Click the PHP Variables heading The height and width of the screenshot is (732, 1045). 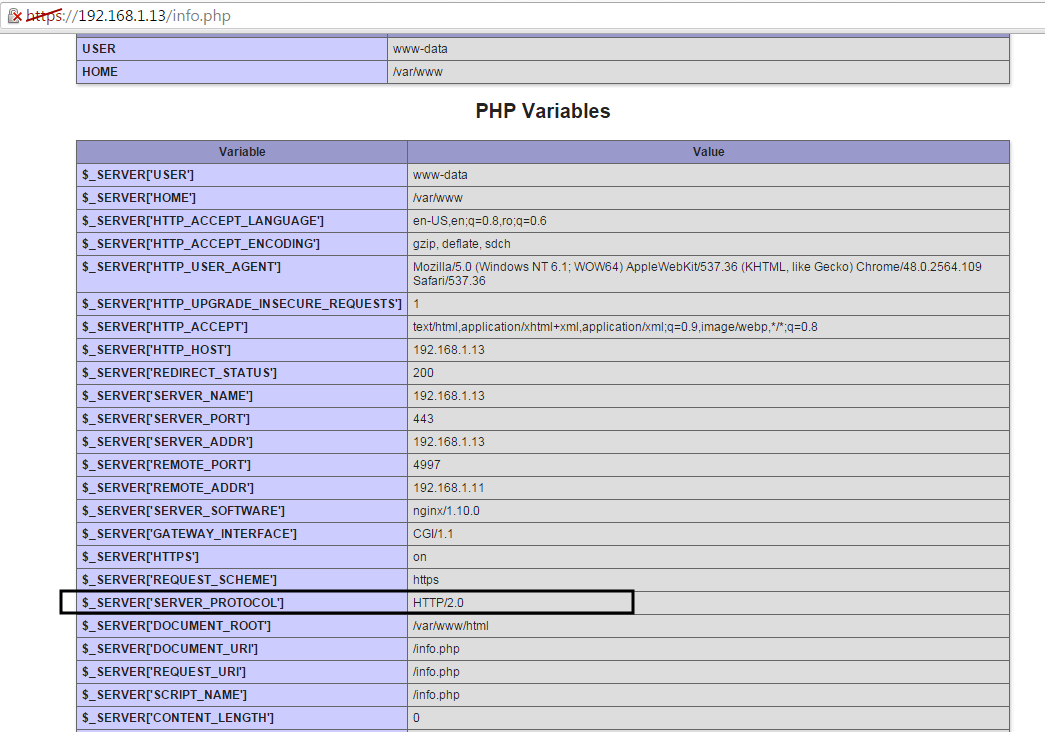pos(543,111)
